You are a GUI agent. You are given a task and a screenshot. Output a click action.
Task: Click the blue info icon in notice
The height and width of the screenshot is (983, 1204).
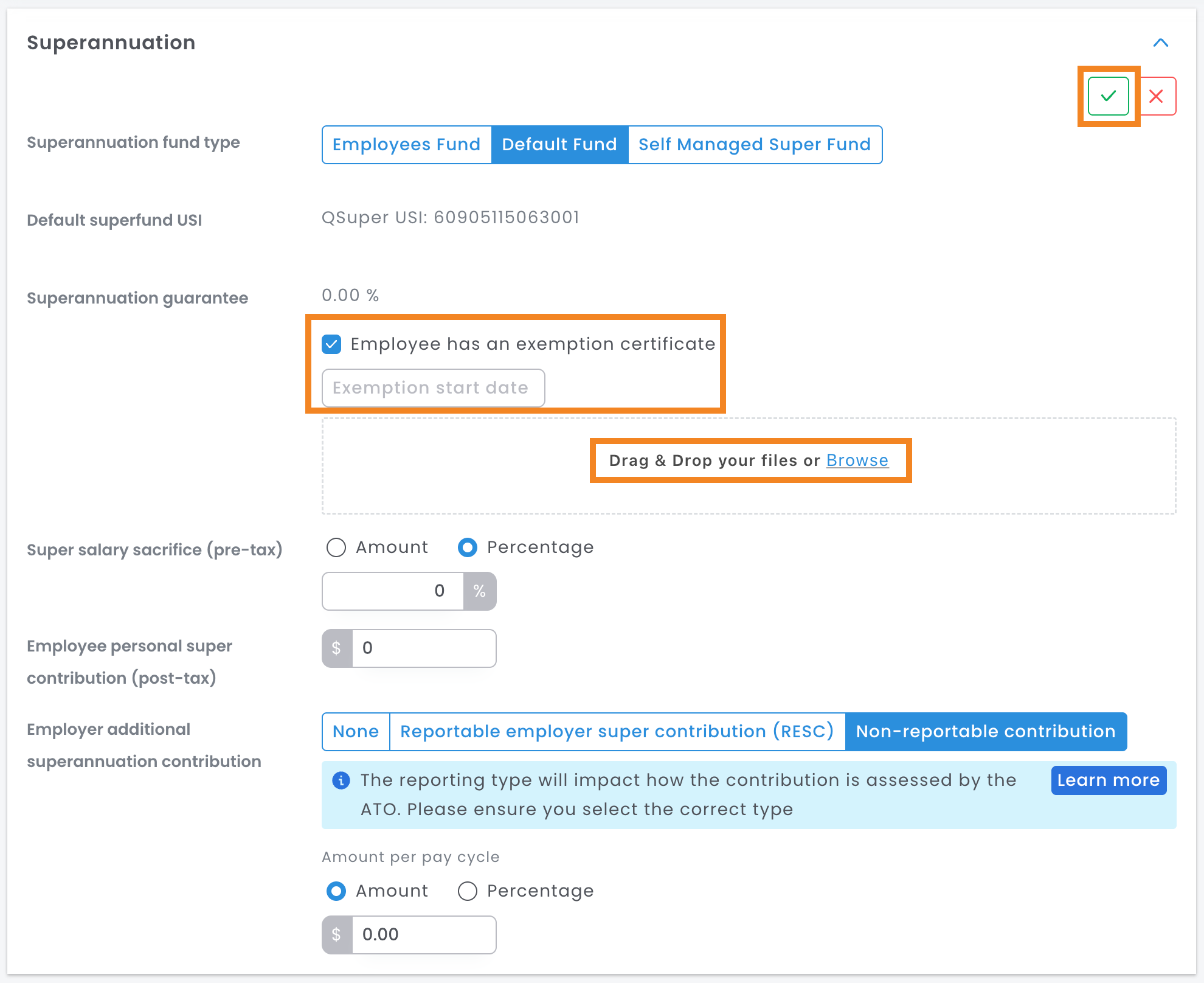point(341,780)
